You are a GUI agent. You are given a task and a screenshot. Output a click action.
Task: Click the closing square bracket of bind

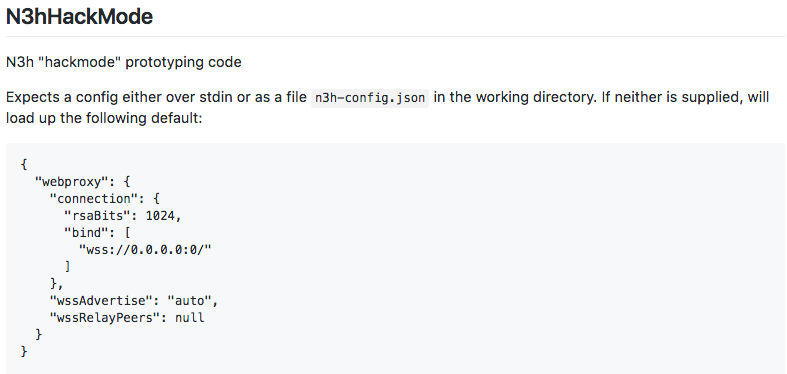click(68, 267)
